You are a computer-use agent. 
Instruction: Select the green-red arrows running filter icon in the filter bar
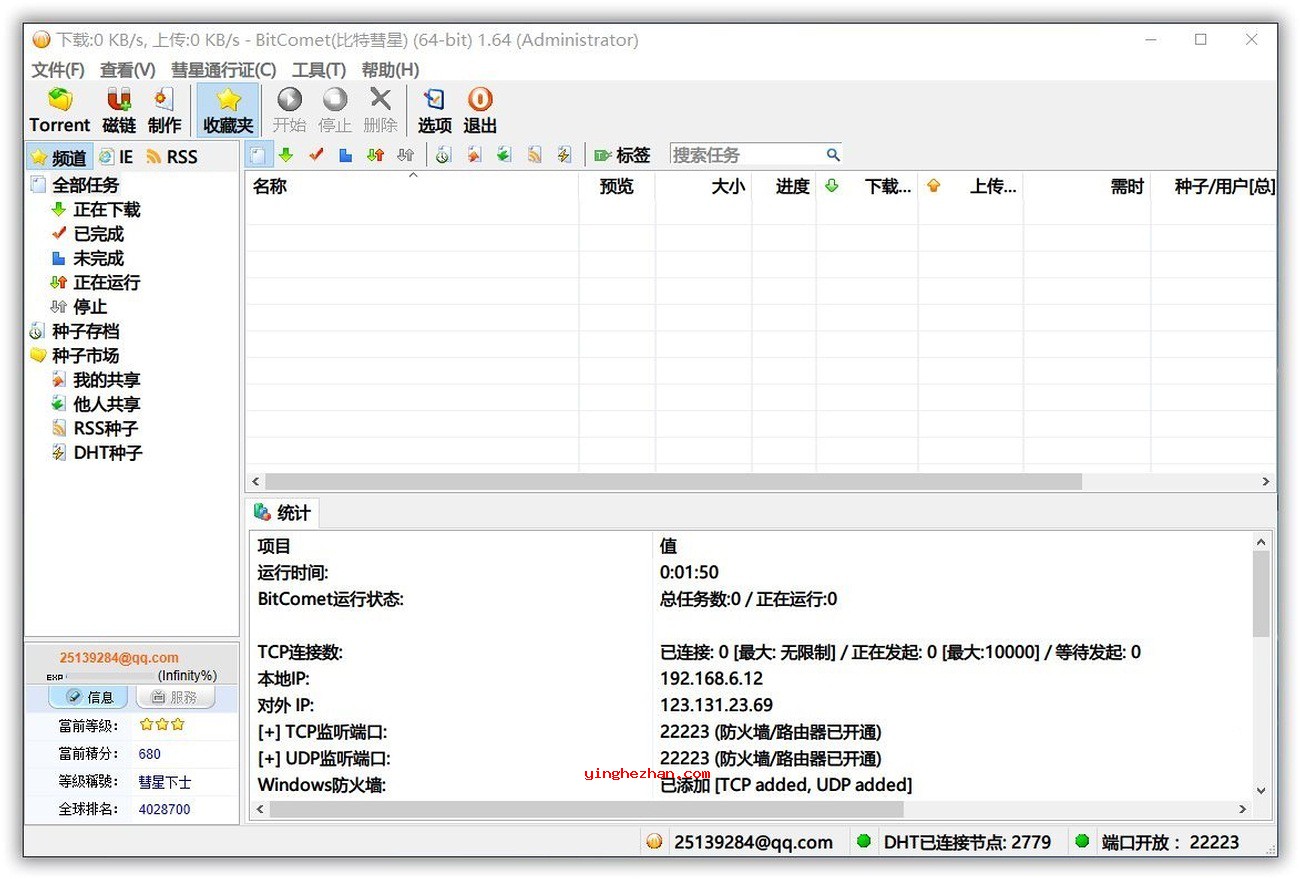click(375, 155)
